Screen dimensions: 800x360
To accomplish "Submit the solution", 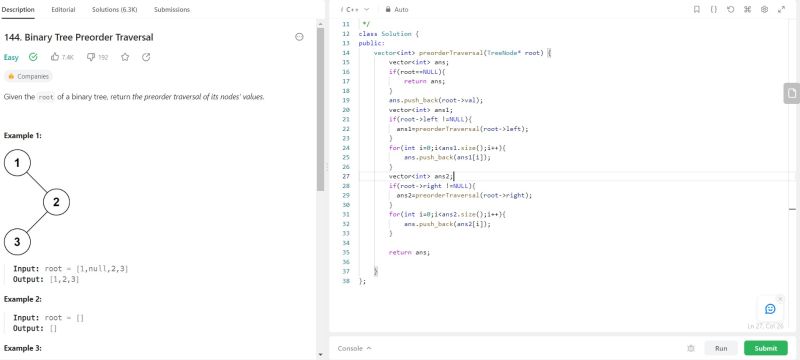I will point(766,348).
